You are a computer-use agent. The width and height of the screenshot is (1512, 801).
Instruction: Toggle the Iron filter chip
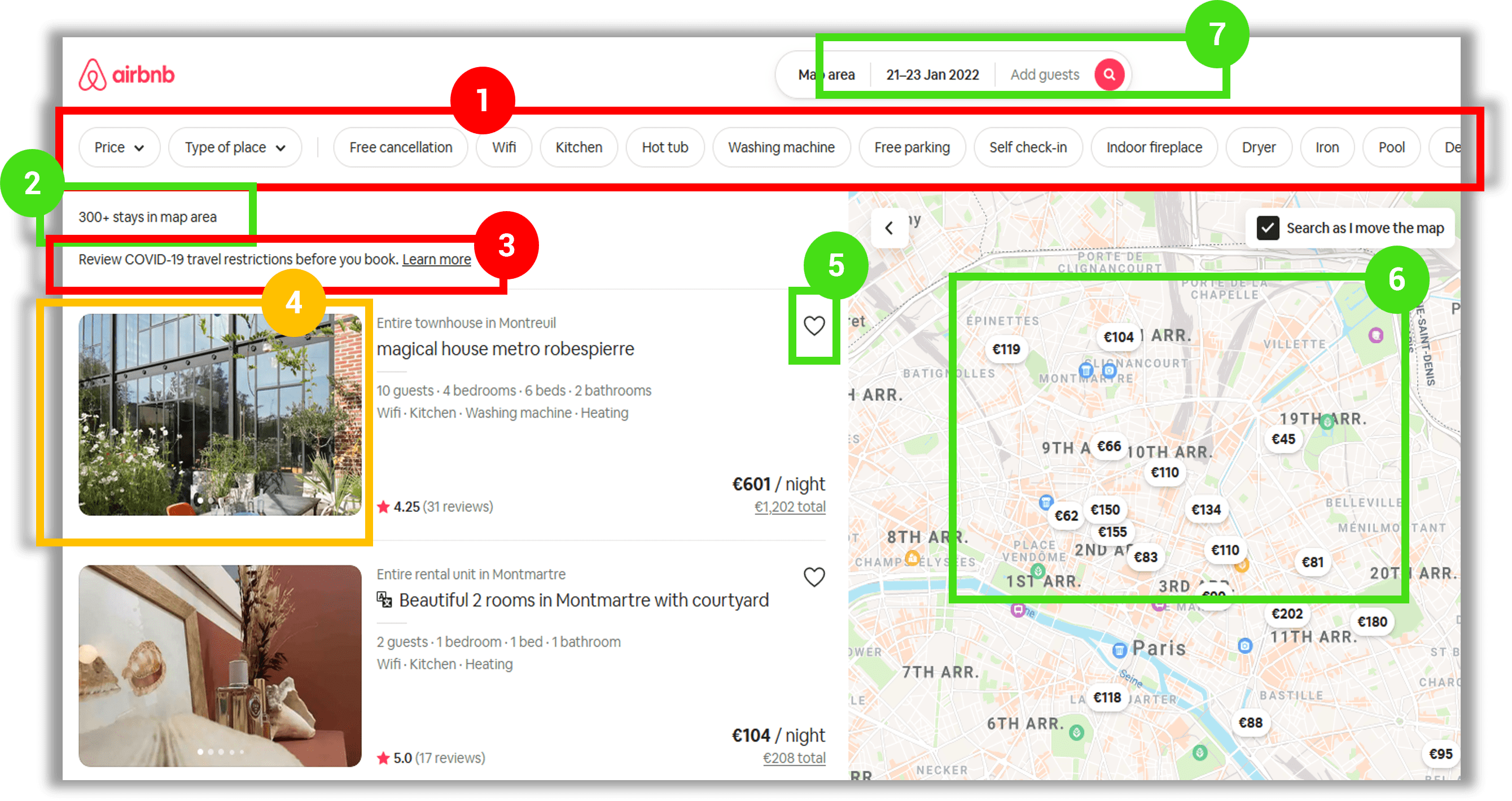pyautogui.click(x=1327, y=147)
